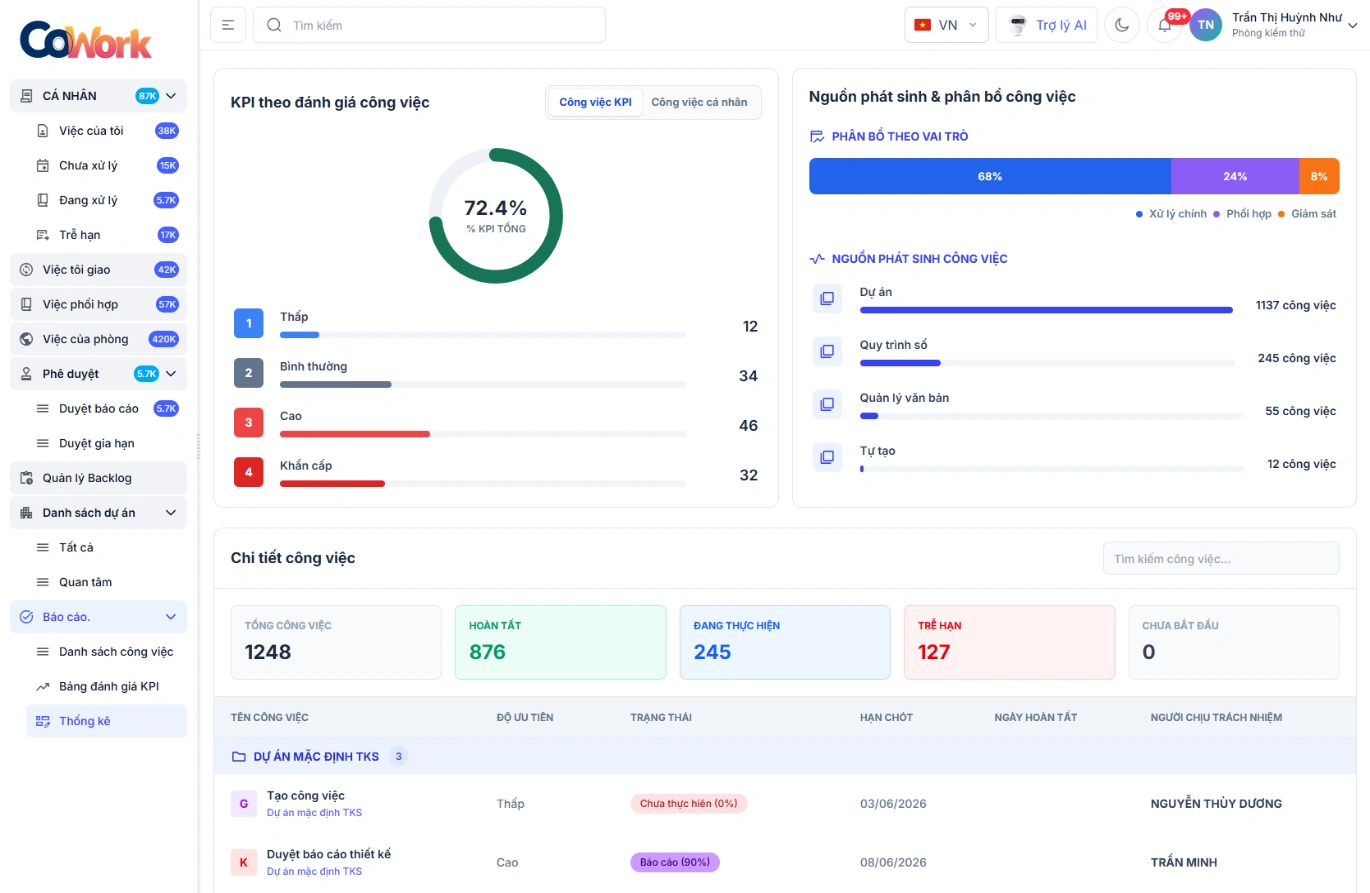Collapse the Báo cáo. section chevron
Image resolution: width=1370 pixels, height=893 pixels.
coord(170,617)
